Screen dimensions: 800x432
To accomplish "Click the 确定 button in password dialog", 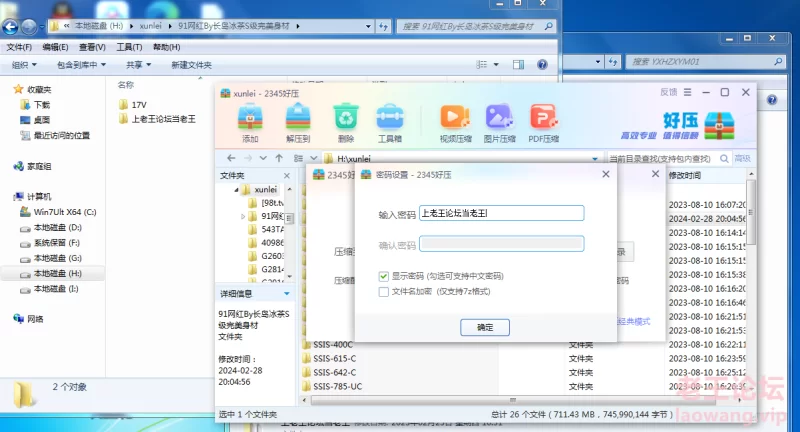I will pos(485,327).
